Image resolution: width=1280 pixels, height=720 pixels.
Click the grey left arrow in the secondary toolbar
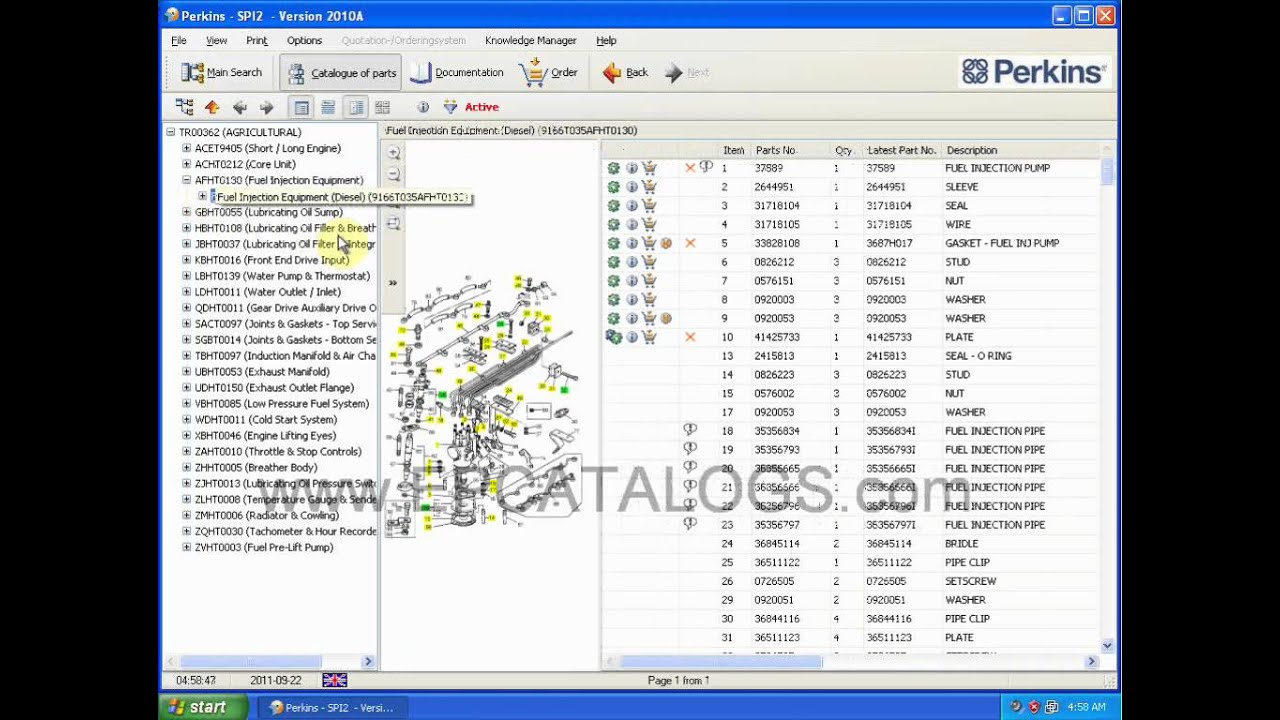(x=239, y=107)
